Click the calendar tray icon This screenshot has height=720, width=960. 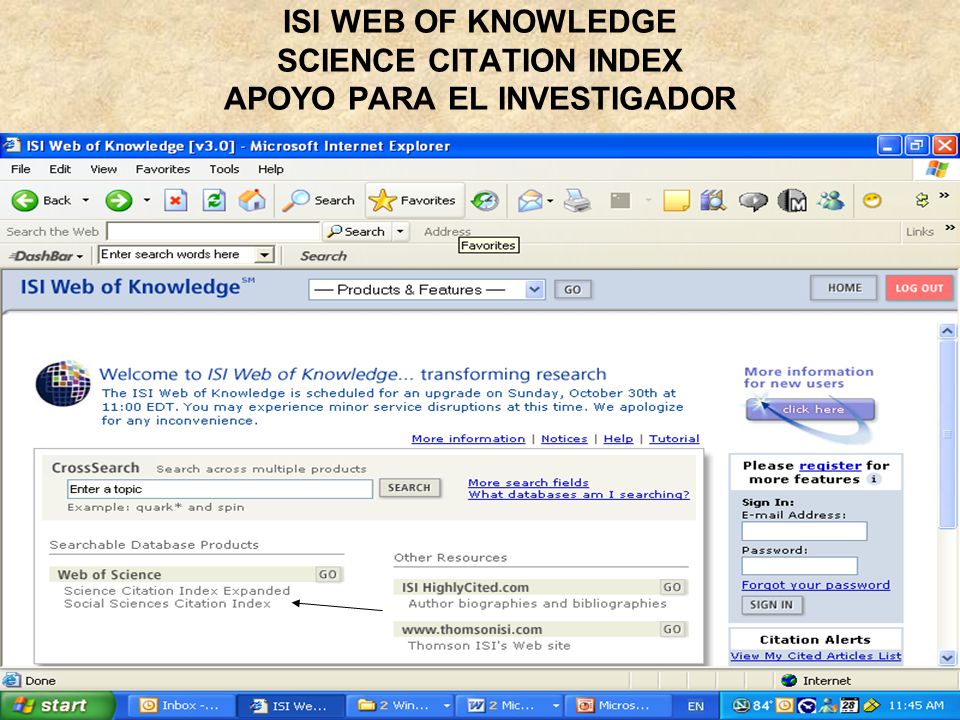849,705
